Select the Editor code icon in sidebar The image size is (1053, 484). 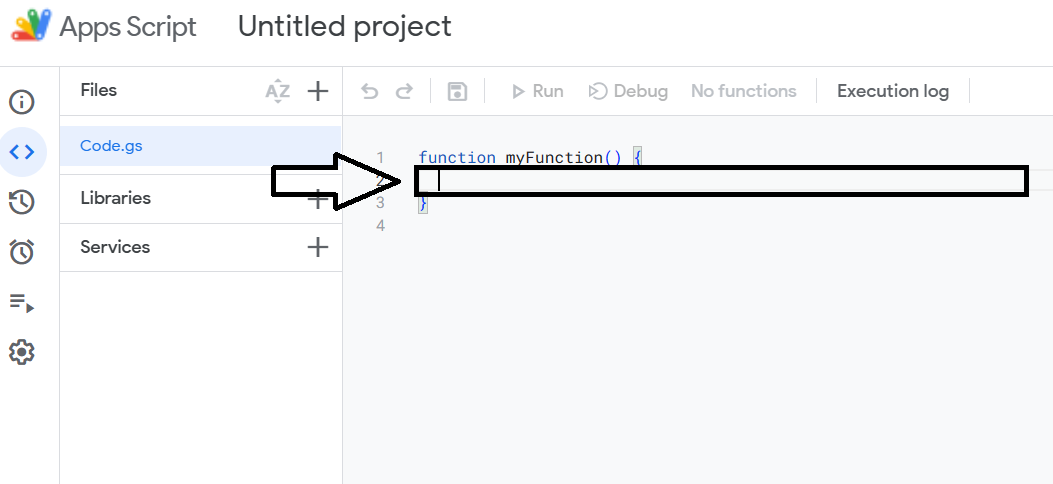[x=22, y=152]
